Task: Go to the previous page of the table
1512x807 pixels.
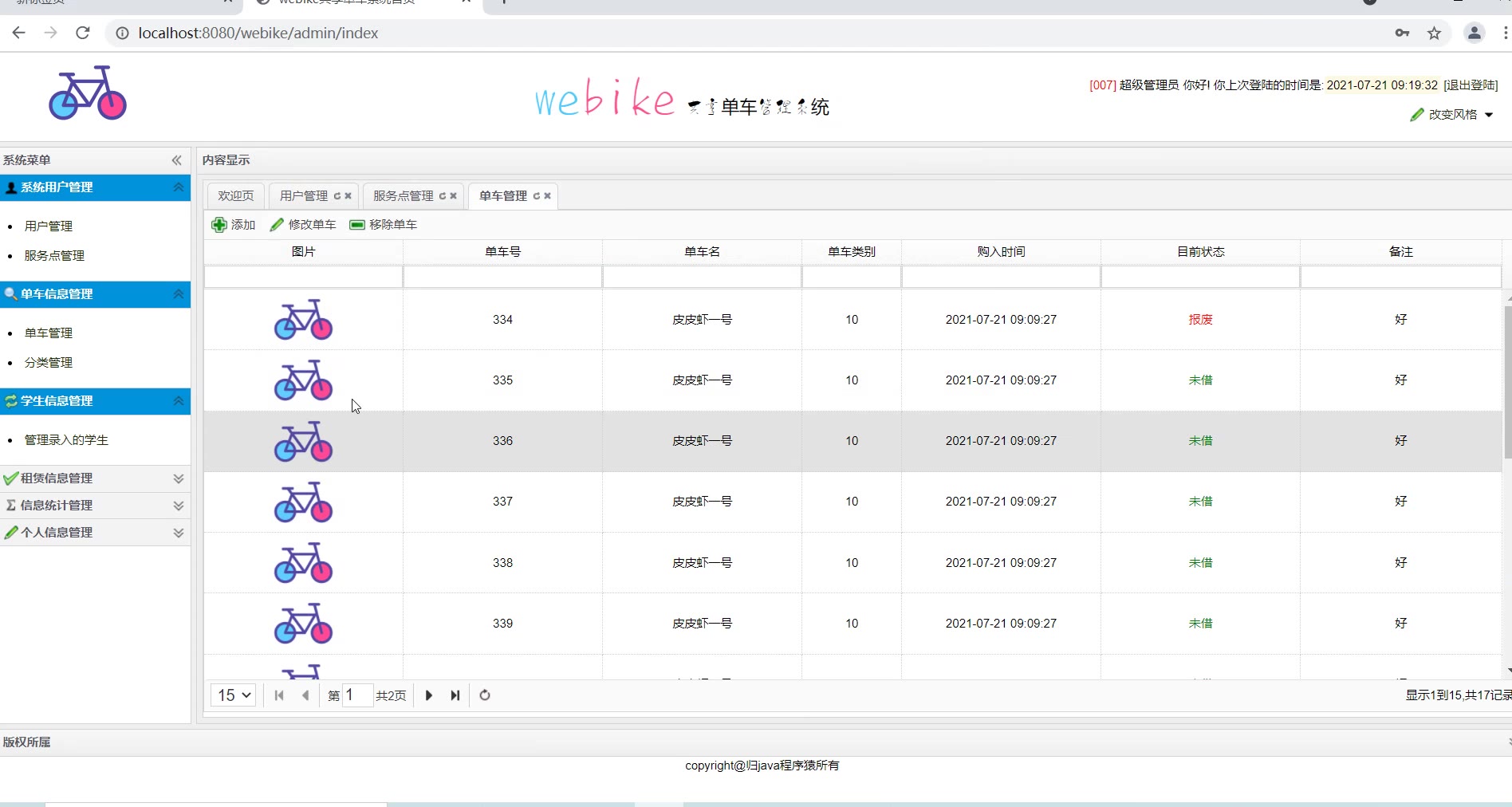Action: click(x=305, y=695)
